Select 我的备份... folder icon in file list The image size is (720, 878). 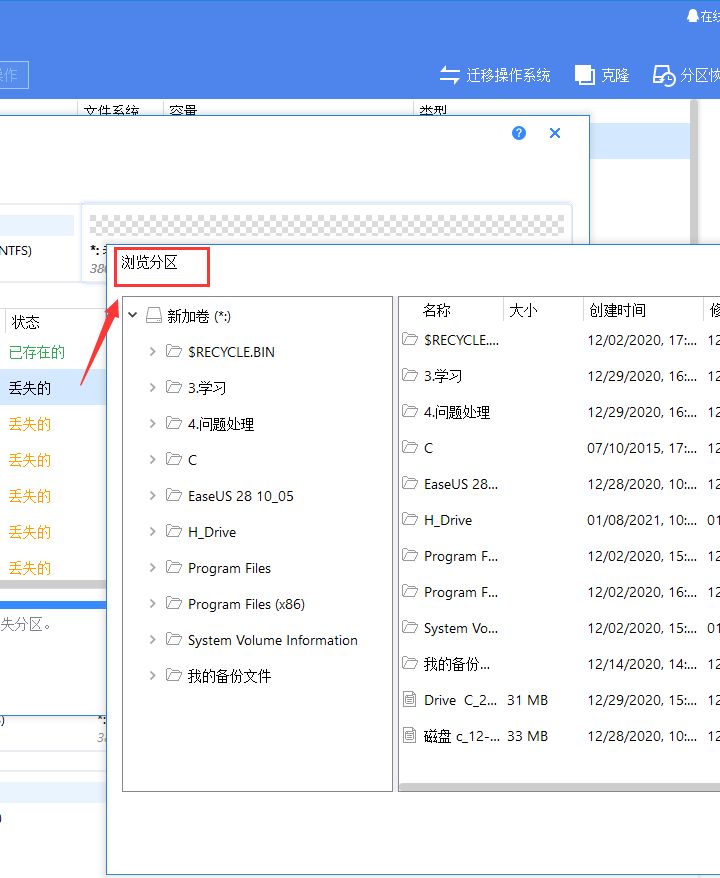[410, 663]
